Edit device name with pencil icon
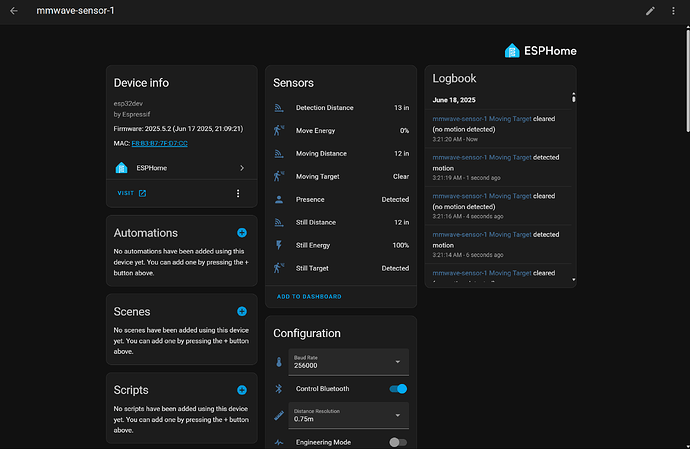690x449 pixels. pos(650,11)
